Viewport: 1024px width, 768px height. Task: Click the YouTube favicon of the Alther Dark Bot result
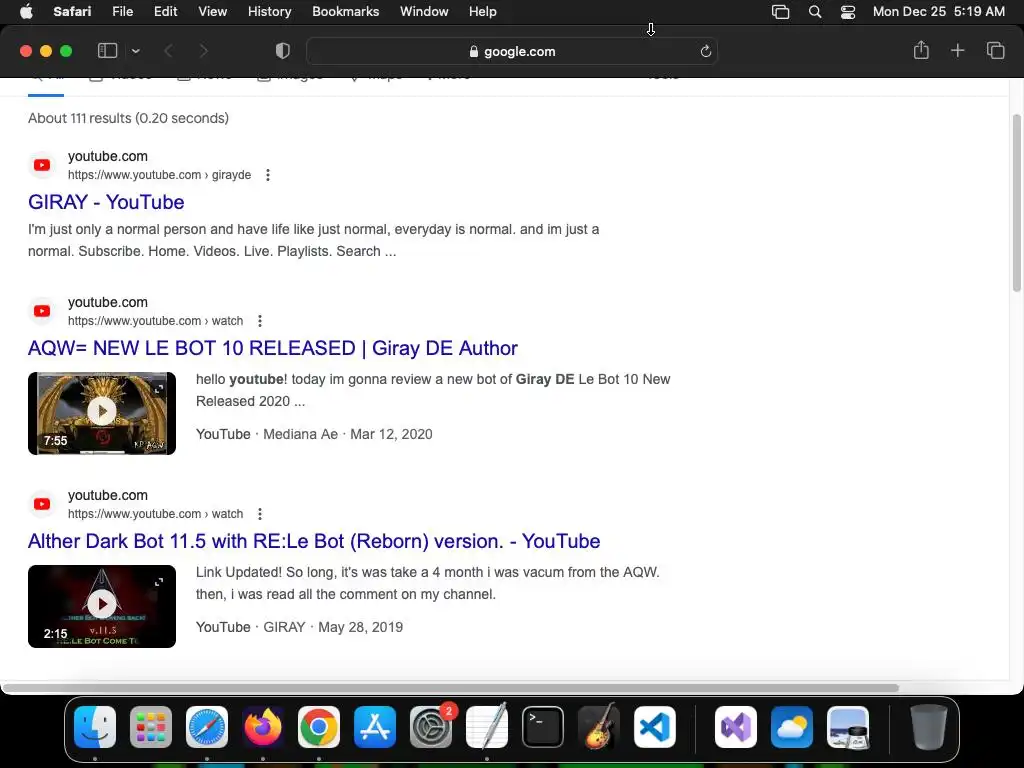coord(42,504)
